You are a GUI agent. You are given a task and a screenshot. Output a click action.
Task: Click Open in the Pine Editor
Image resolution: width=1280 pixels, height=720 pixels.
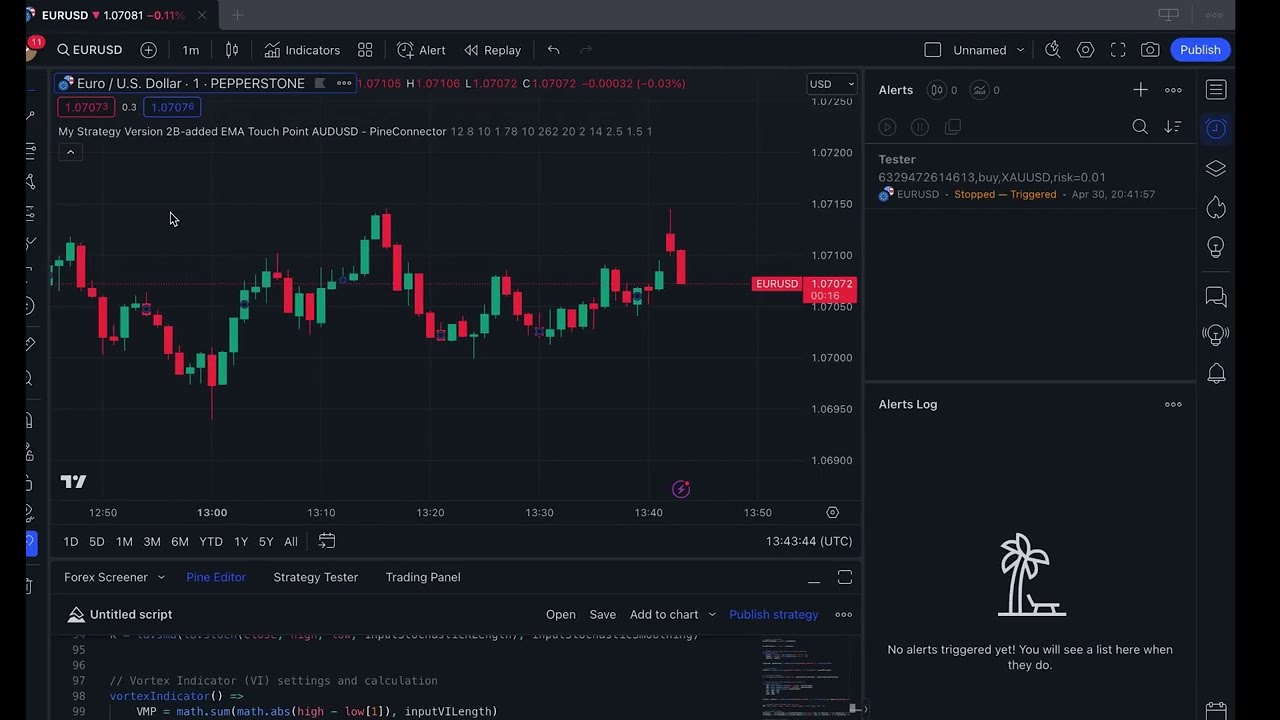pos(560,614)
